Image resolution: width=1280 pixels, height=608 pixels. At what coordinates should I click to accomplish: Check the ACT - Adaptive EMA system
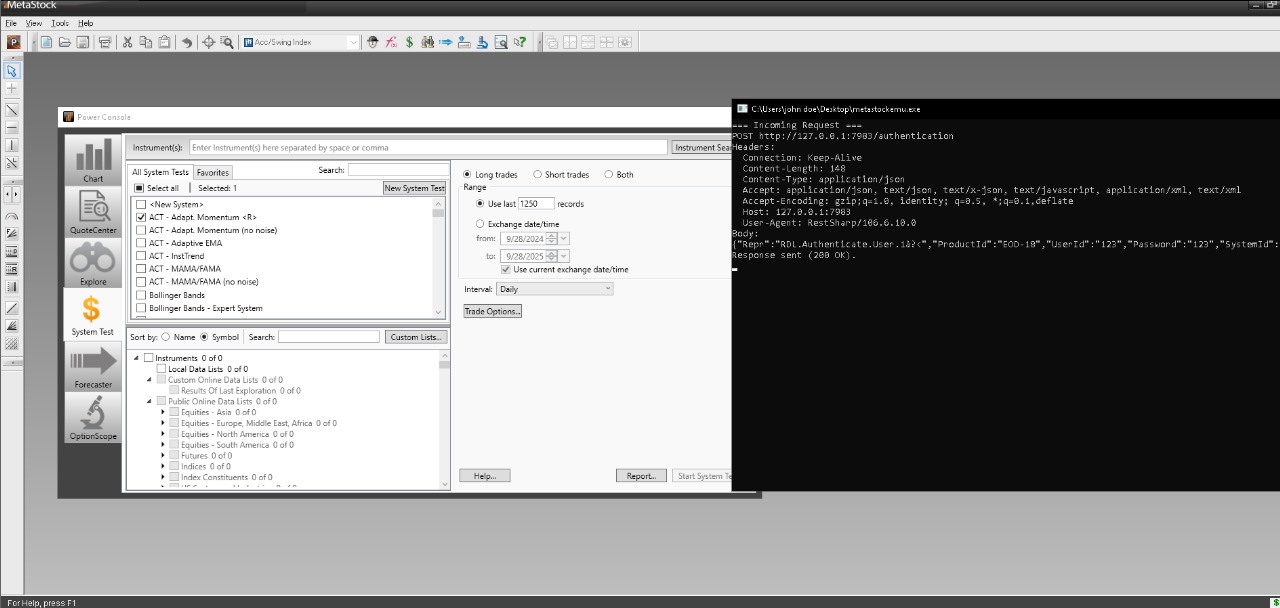pos(141,243)
